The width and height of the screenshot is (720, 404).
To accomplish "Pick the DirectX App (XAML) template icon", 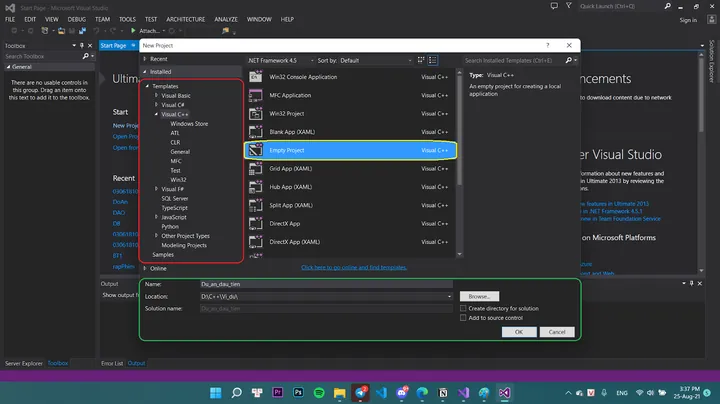I will click(x=255, y=242).
